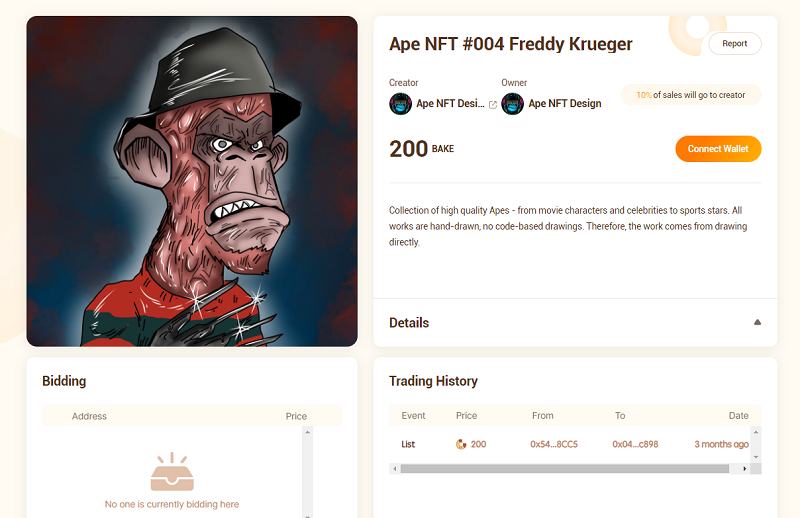Open the creator link Ape NFT Desi...
The width and height of the screenshot is (800, 518).
[x=450, y=104]
